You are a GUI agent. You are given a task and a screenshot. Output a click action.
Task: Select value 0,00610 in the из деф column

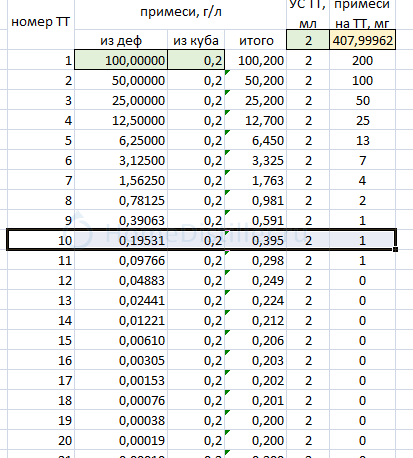[x=121, y=340]
